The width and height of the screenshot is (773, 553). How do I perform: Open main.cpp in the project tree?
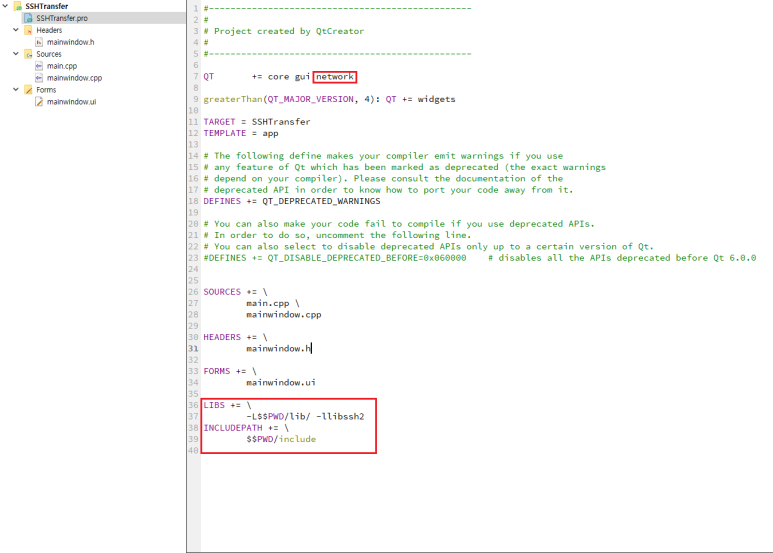pos(62,66)
